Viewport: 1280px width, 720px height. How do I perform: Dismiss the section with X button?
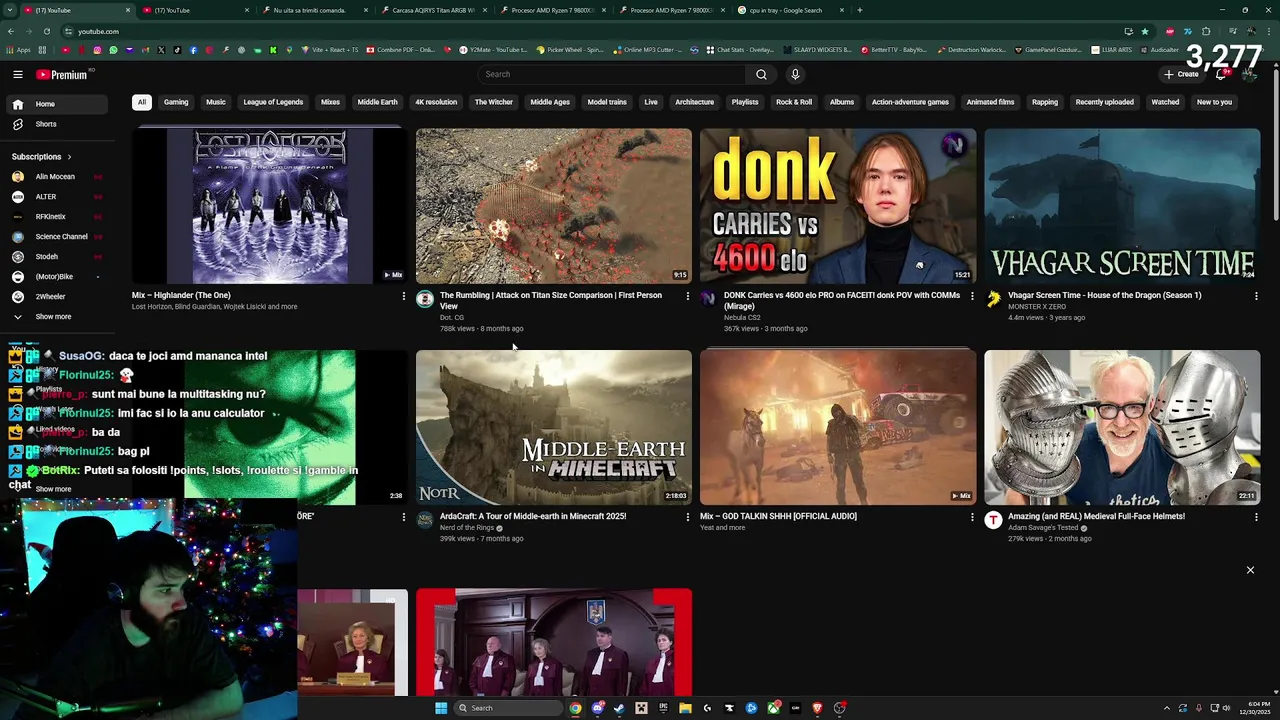coord(1250,570)
